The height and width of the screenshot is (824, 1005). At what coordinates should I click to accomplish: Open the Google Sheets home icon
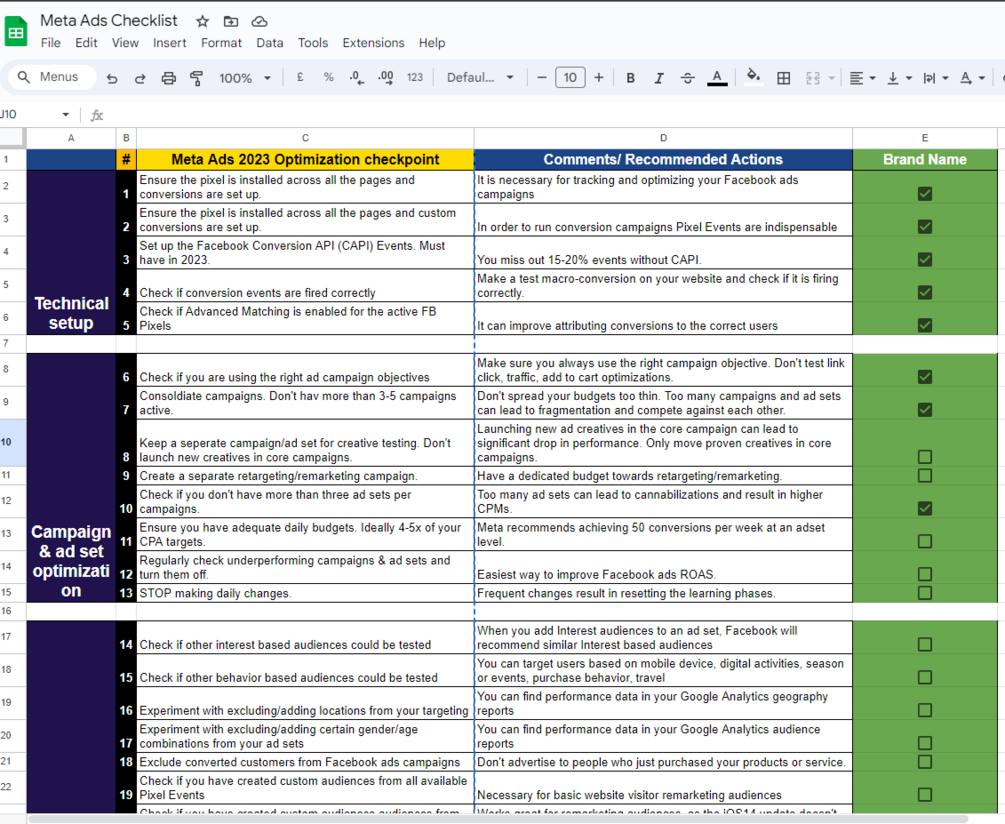click(15, 31)
